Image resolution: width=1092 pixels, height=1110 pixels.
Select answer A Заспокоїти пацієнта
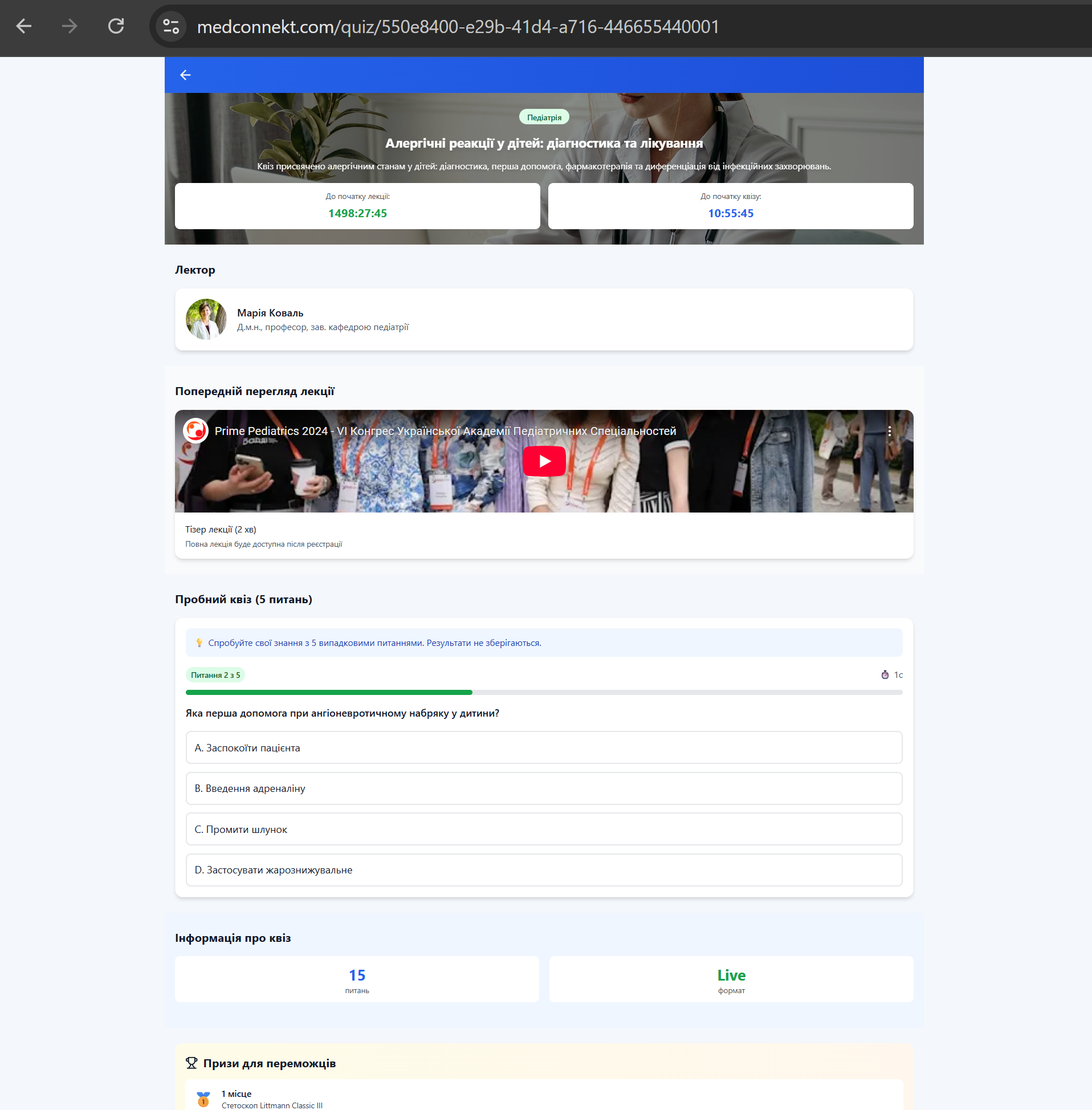(544, 747)
